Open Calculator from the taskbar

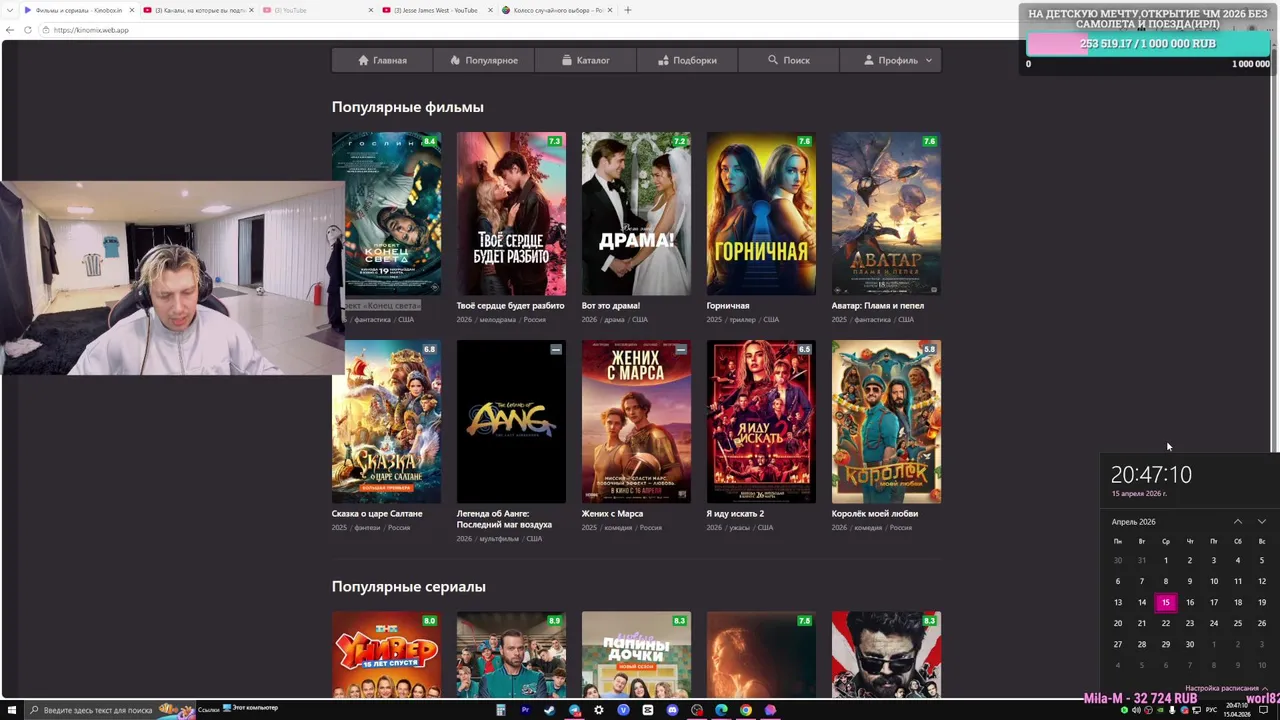click(501, 710)
